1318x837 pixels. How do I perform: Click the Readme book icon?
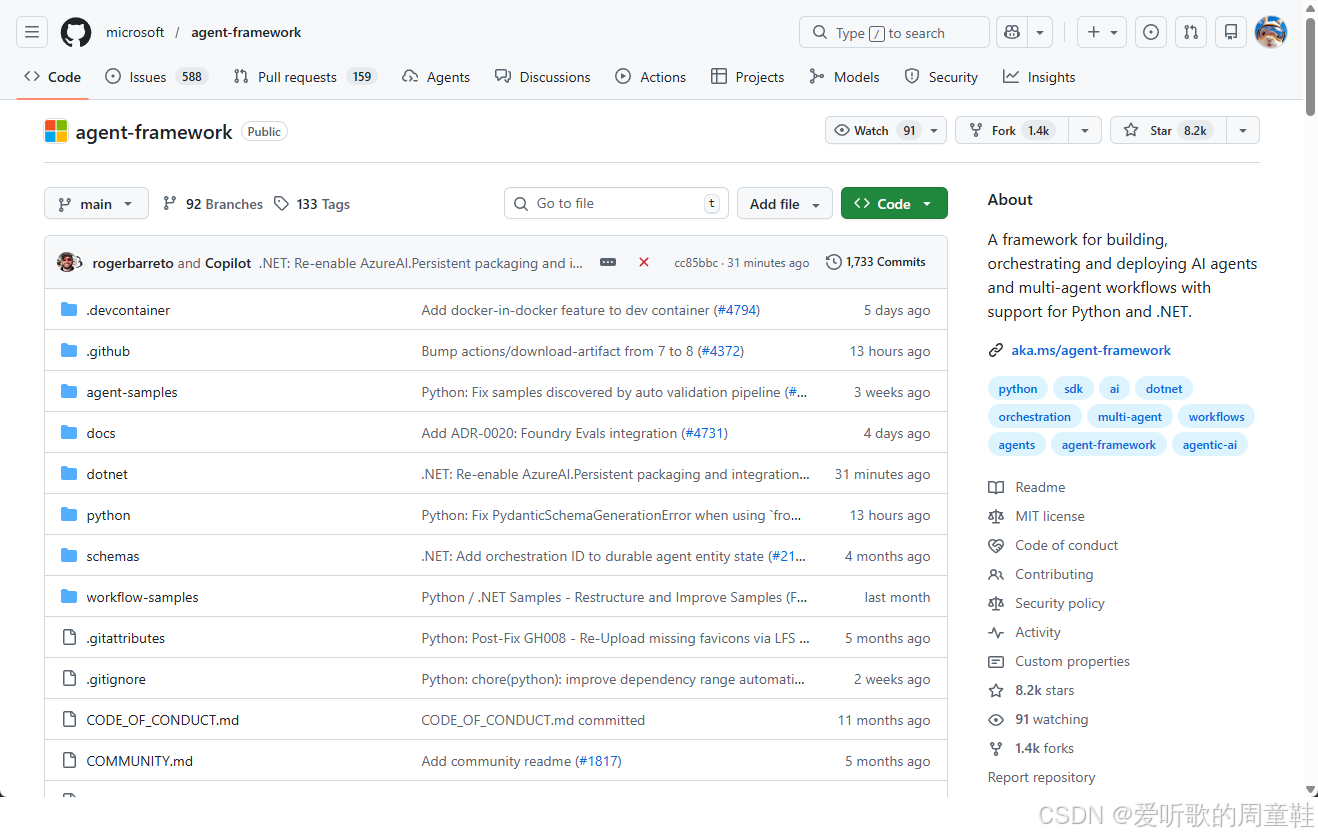(996, 487)
